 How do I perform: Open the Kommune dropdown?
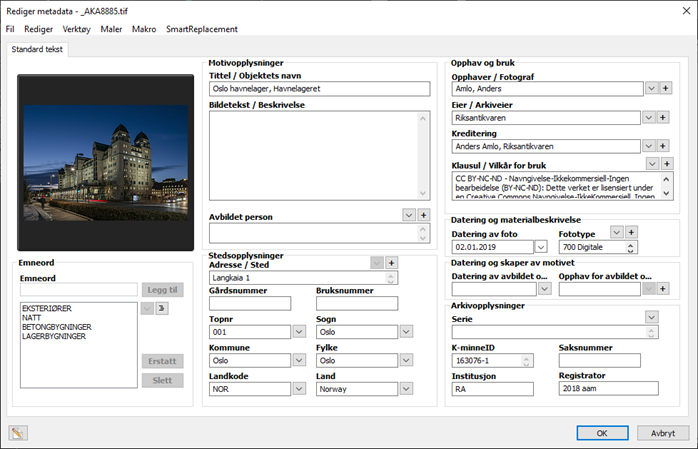299,361
